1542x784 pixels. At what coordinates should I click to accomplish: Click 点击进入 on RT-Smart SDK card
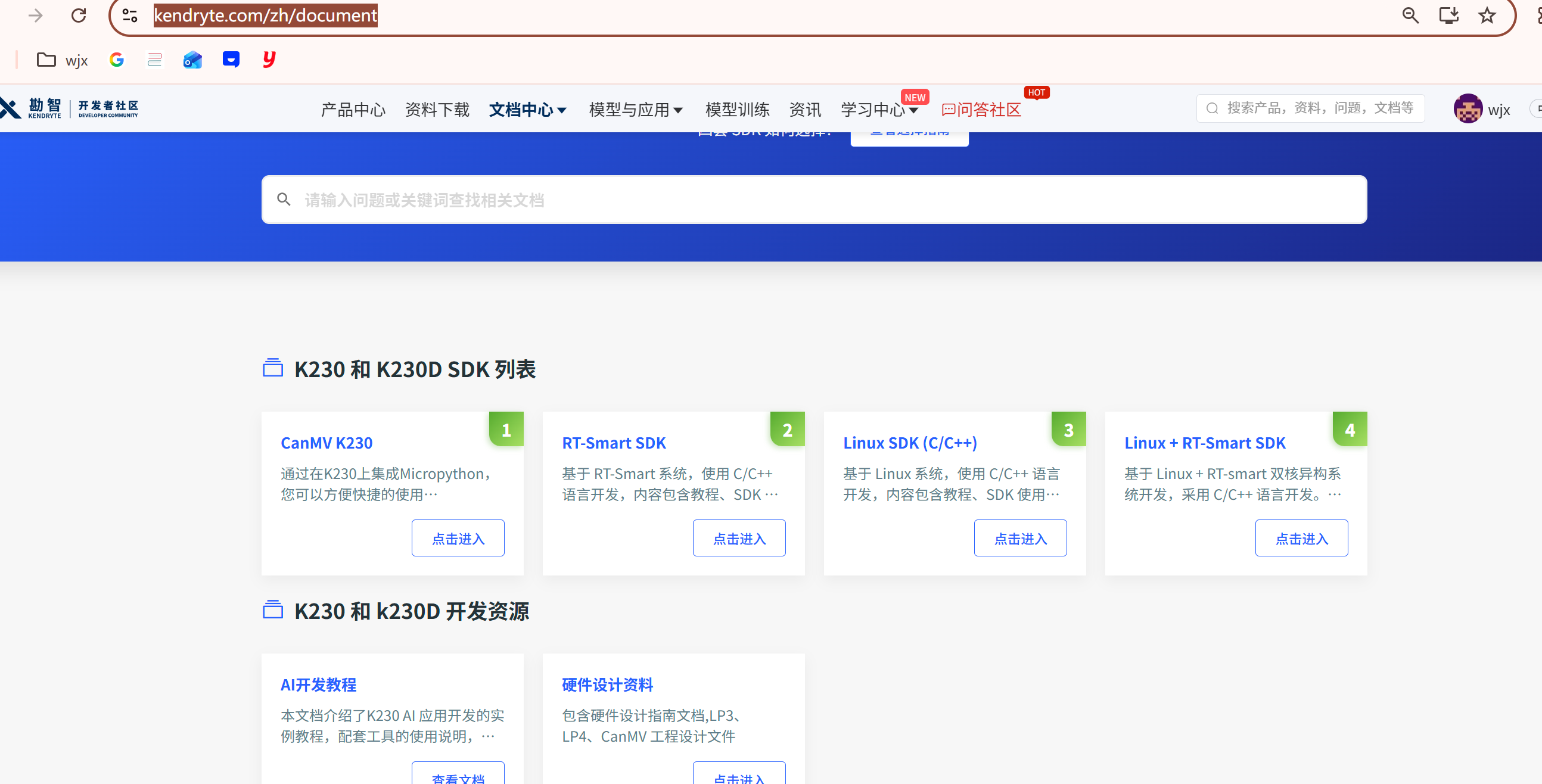click(739, 538)
